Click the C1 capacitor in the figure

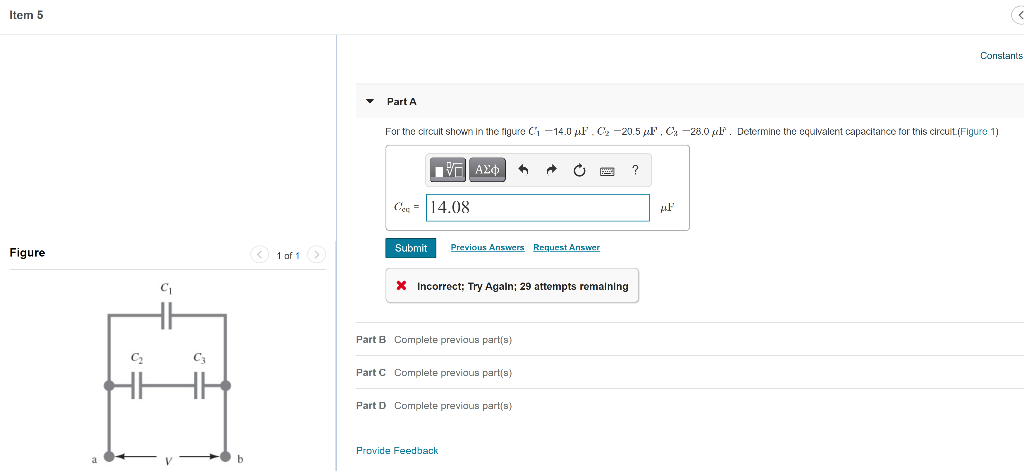(x=167, y=316)
